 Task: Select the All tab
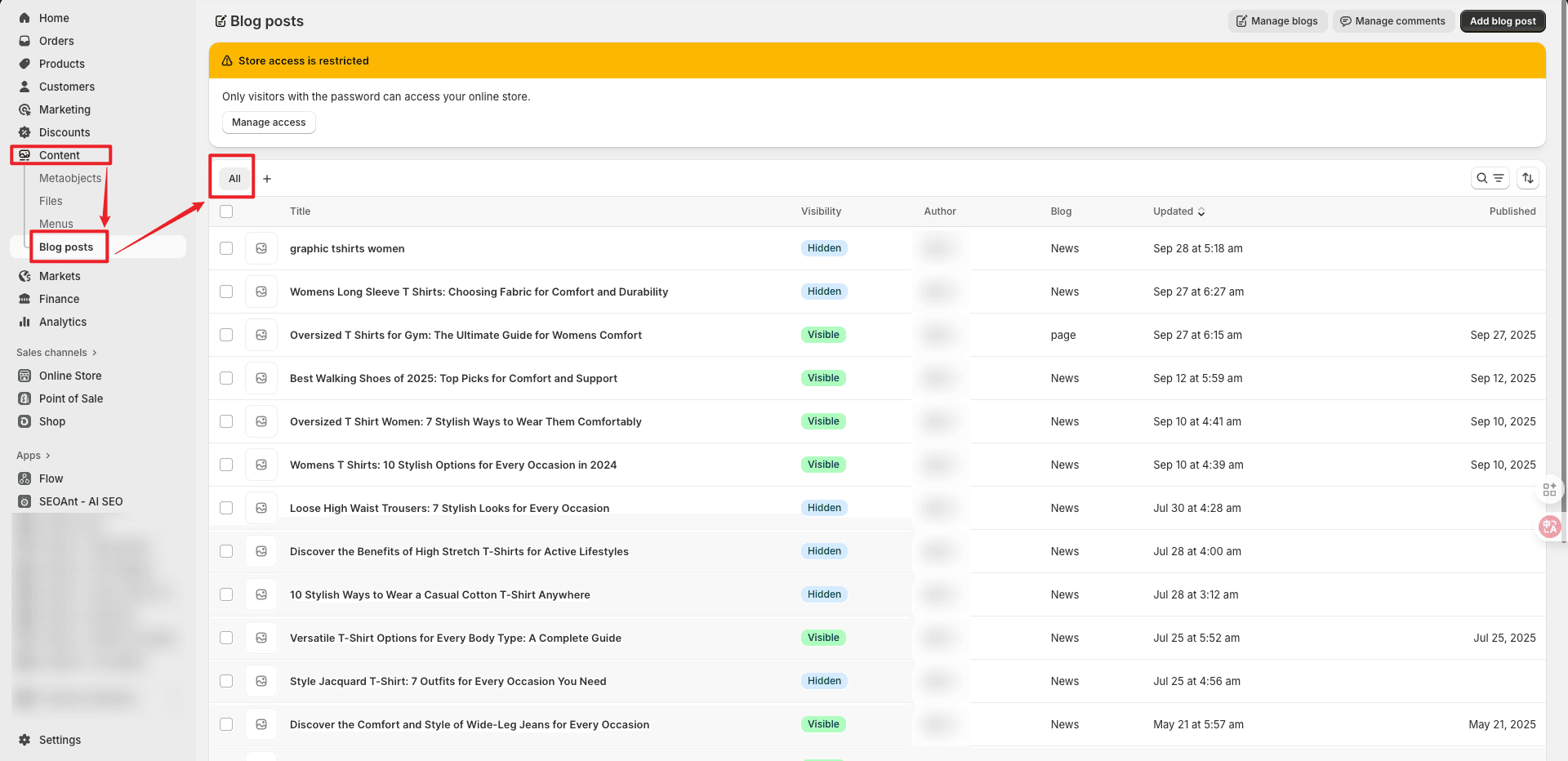tap(234, 179)
